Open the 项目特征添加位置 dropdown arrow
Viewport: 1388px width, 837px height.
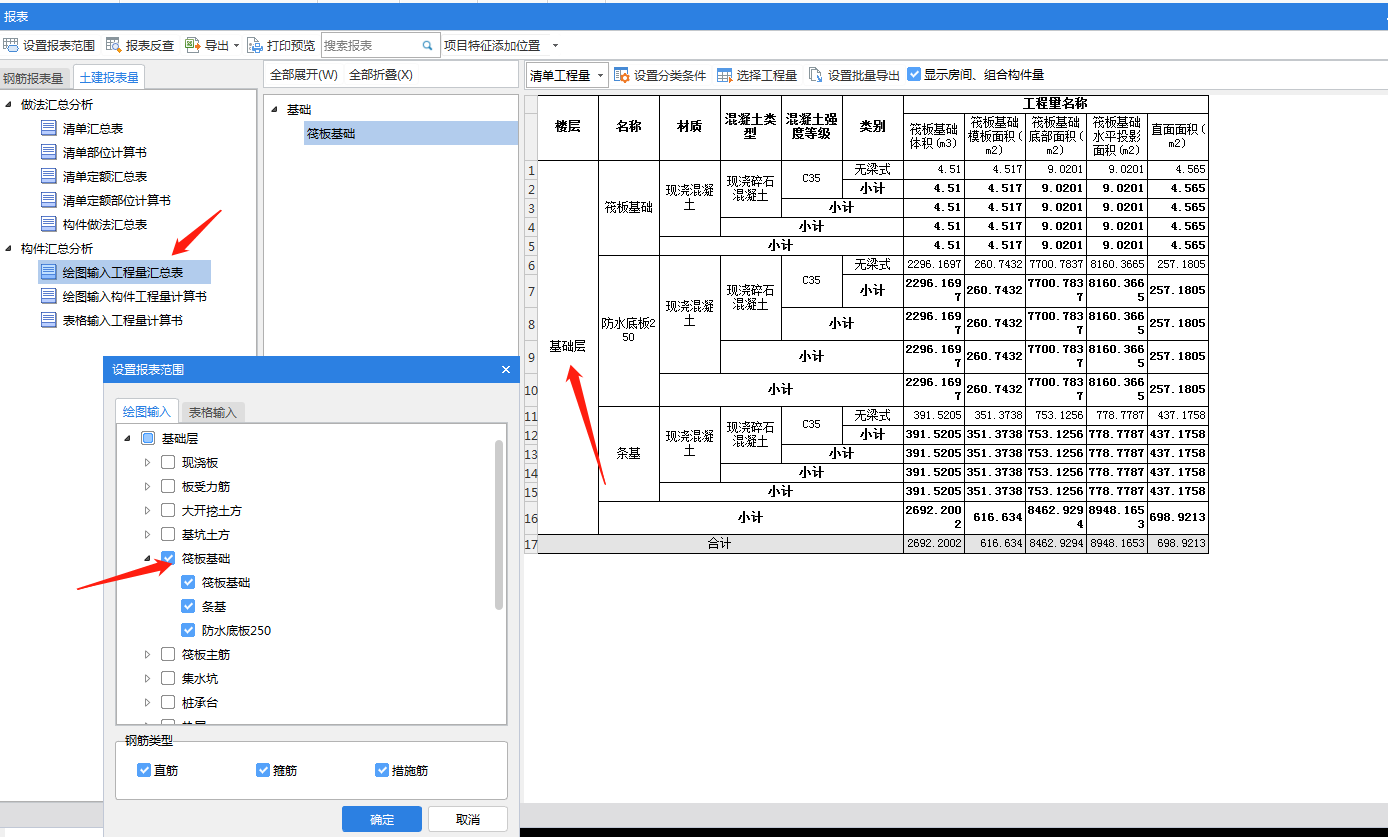[555, 46]
